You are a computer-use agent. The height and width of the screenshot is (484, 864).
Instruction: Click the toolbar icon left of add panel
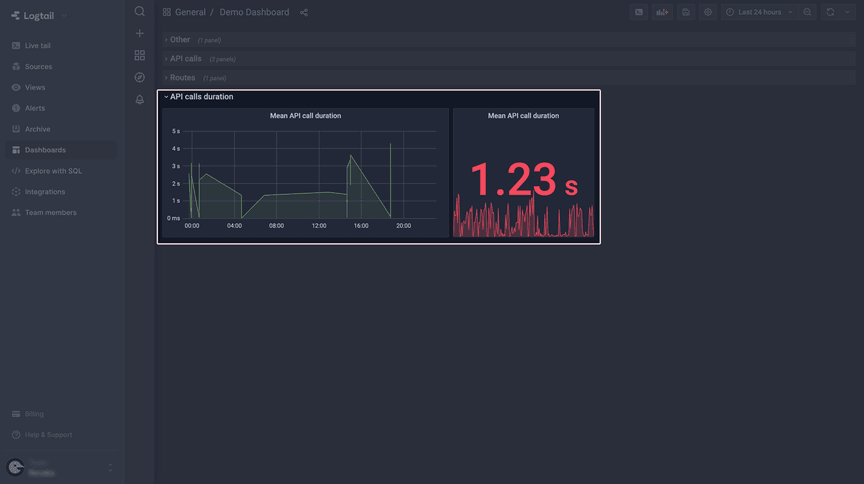tap(639, 12)
